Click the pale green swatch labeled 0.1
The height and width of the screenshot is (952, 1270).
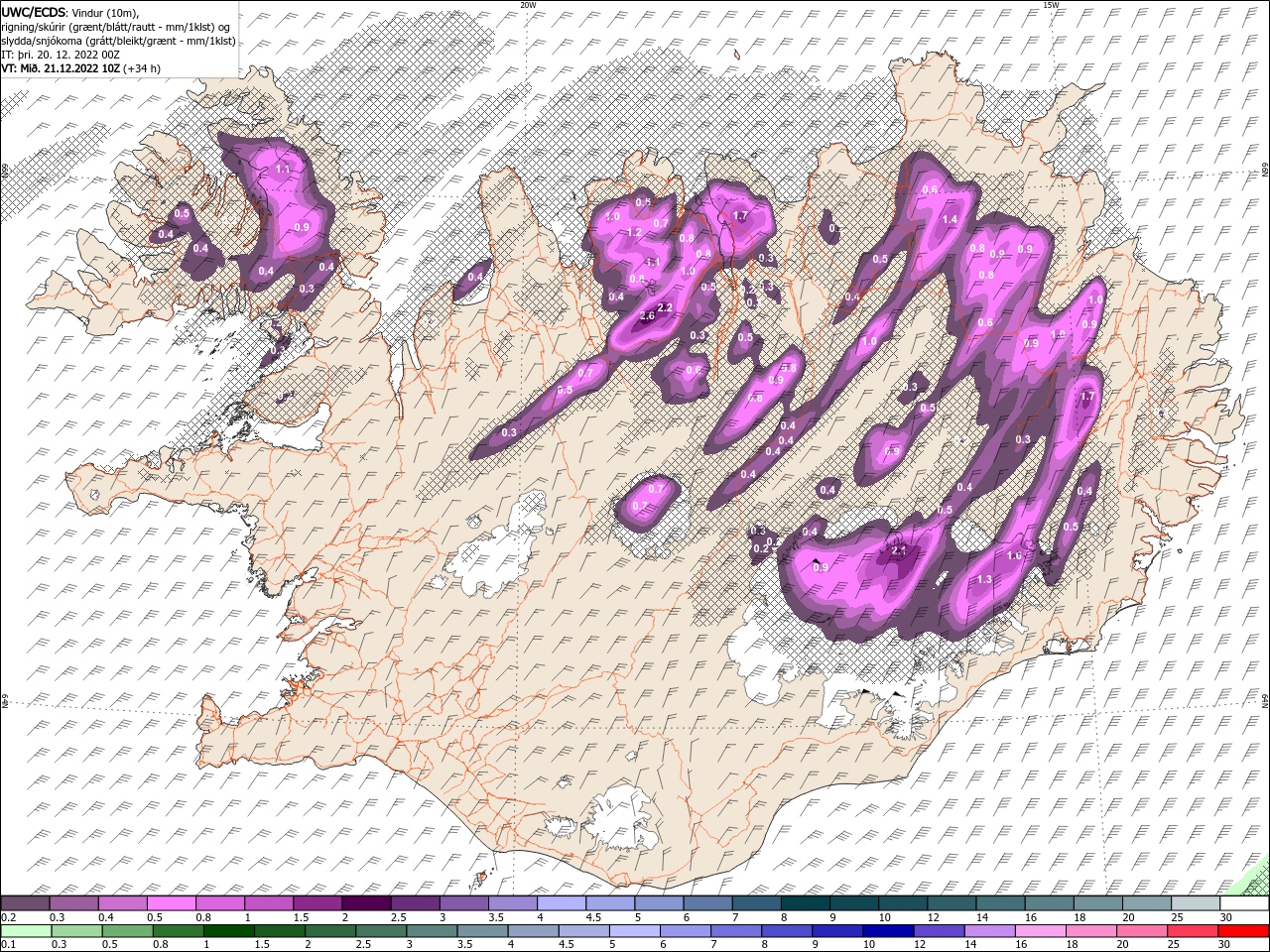coord(26,931)
